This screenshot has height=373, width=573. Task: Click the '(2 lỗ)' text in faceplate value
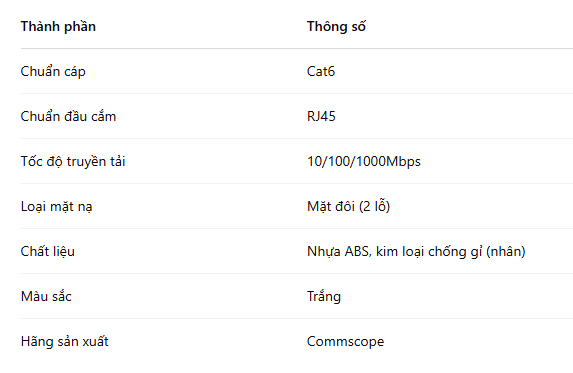tap(375, 206)
